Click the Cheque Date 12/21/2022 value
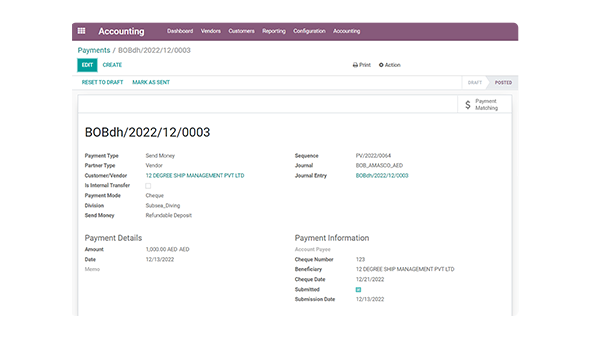 click(370, 279)
